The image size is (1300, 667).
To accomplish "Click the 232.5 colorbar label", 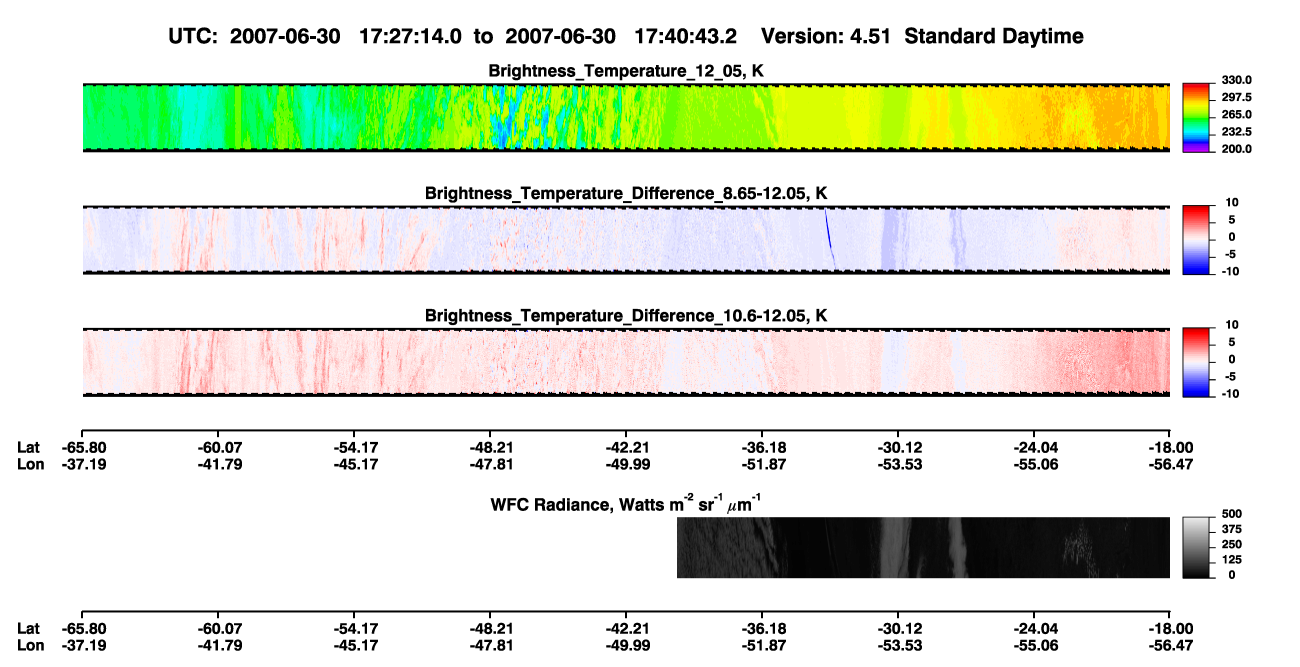I will pos(1236,132).
